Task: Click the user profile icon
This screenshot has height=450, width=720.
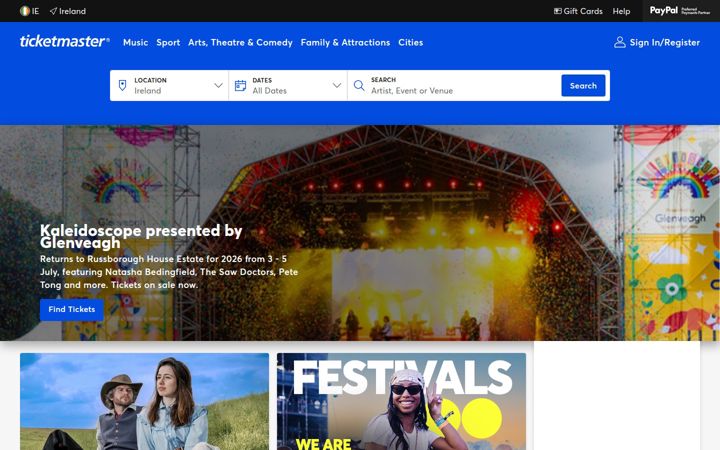Action: point(620,42)
